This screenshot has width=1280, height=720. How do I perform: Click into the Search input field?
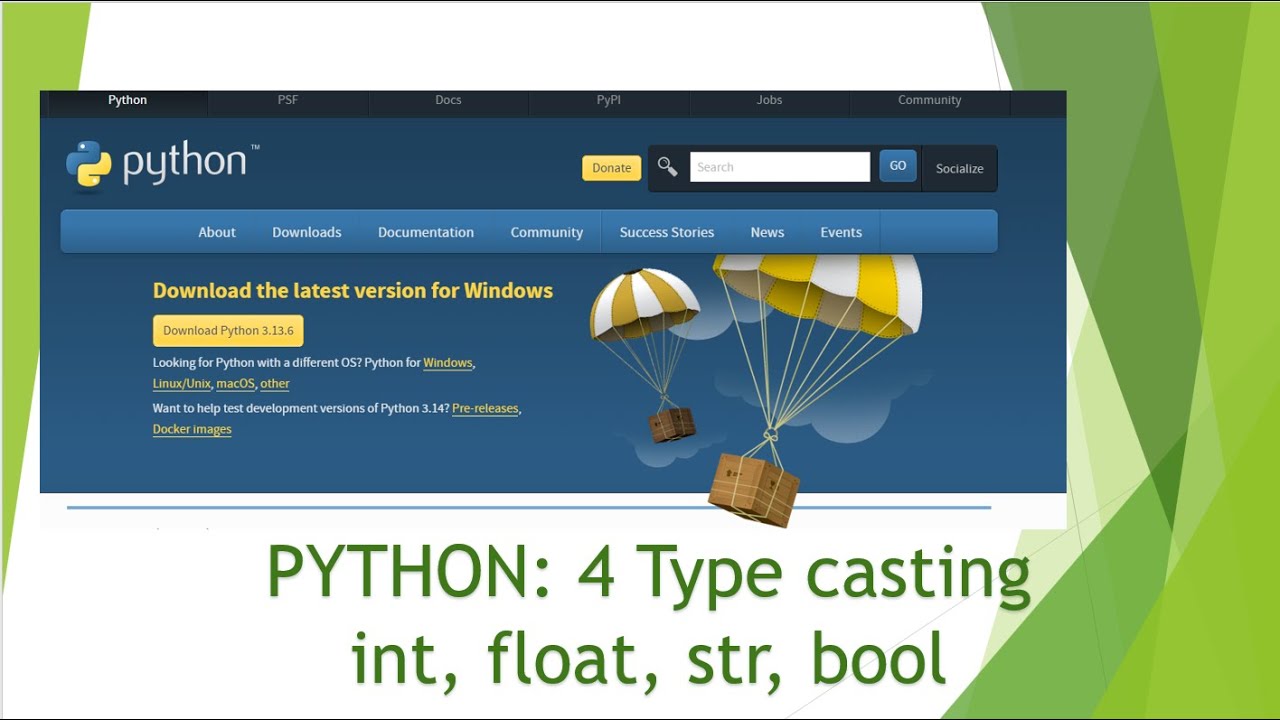(x=780, y=167)
